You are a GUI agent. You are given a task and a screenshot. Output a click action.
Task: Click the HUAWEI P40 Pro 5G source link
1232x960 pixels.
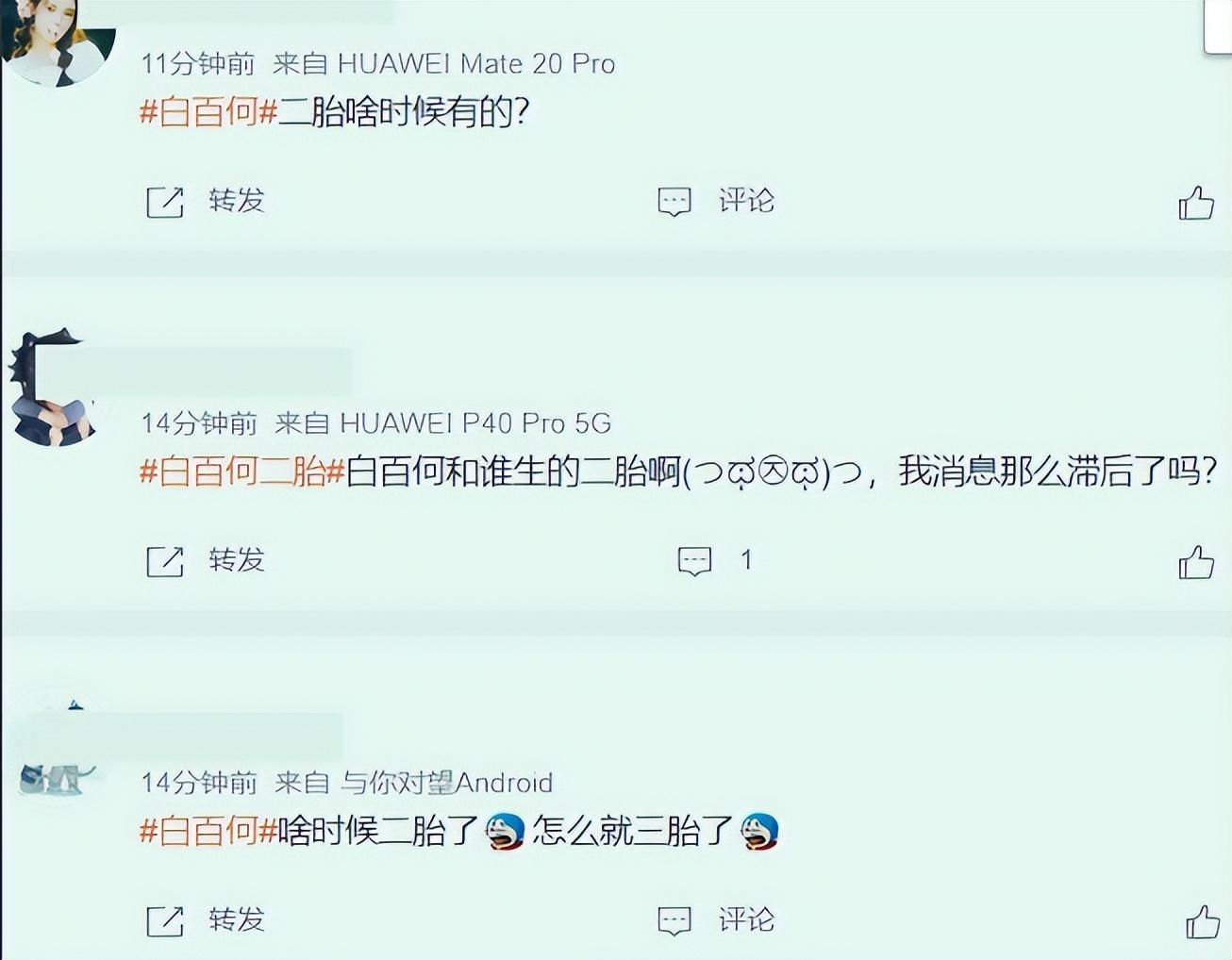pyautogui.click(x=475, y=423)
